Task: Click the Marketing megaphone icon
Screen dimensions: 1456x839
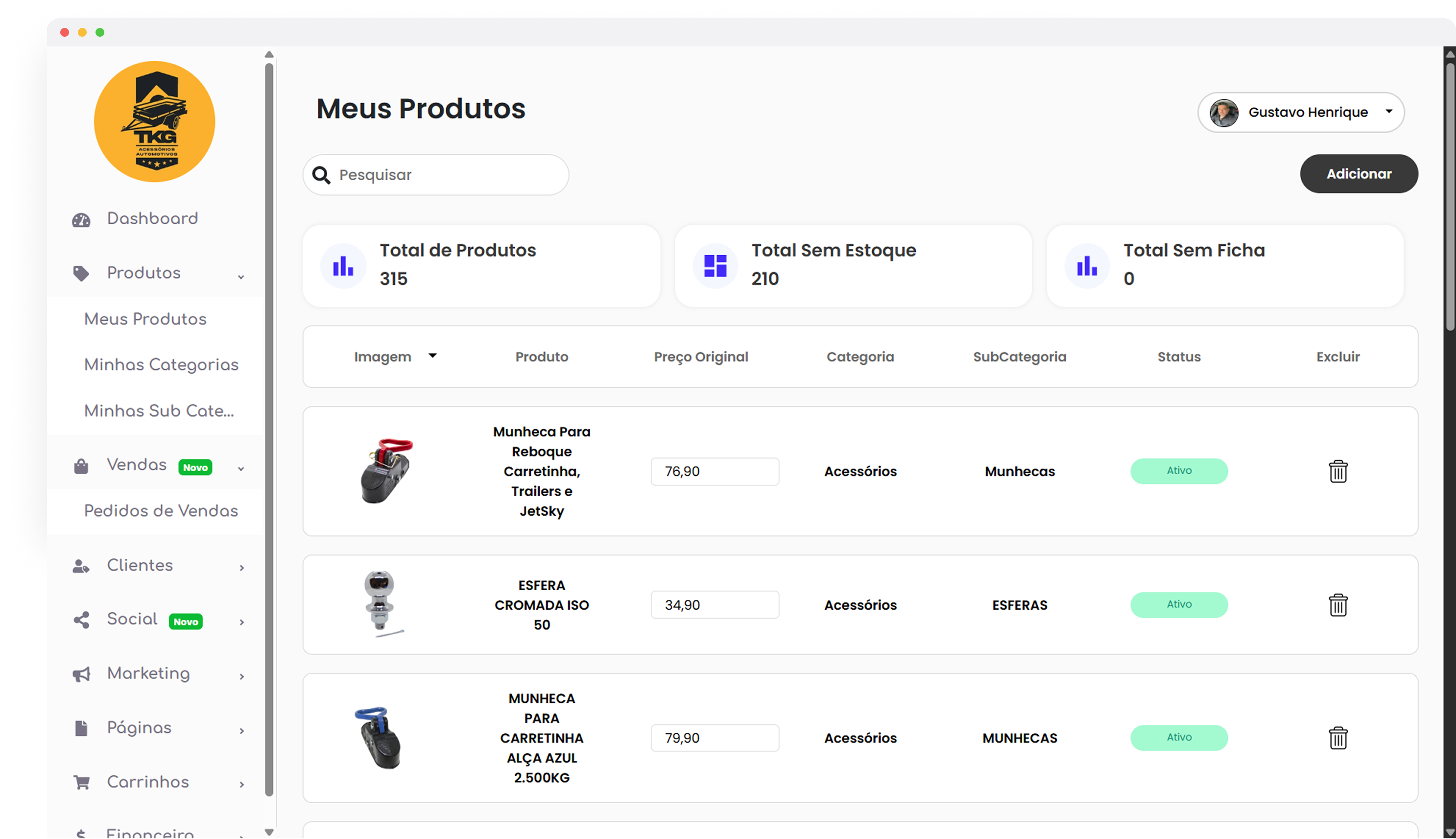Action: [81, 674]
